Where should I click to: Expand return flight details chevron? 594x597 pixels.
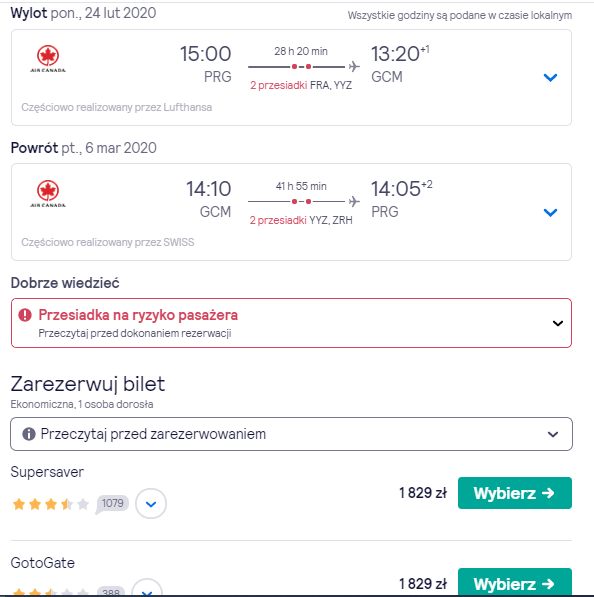pos(550,212)
